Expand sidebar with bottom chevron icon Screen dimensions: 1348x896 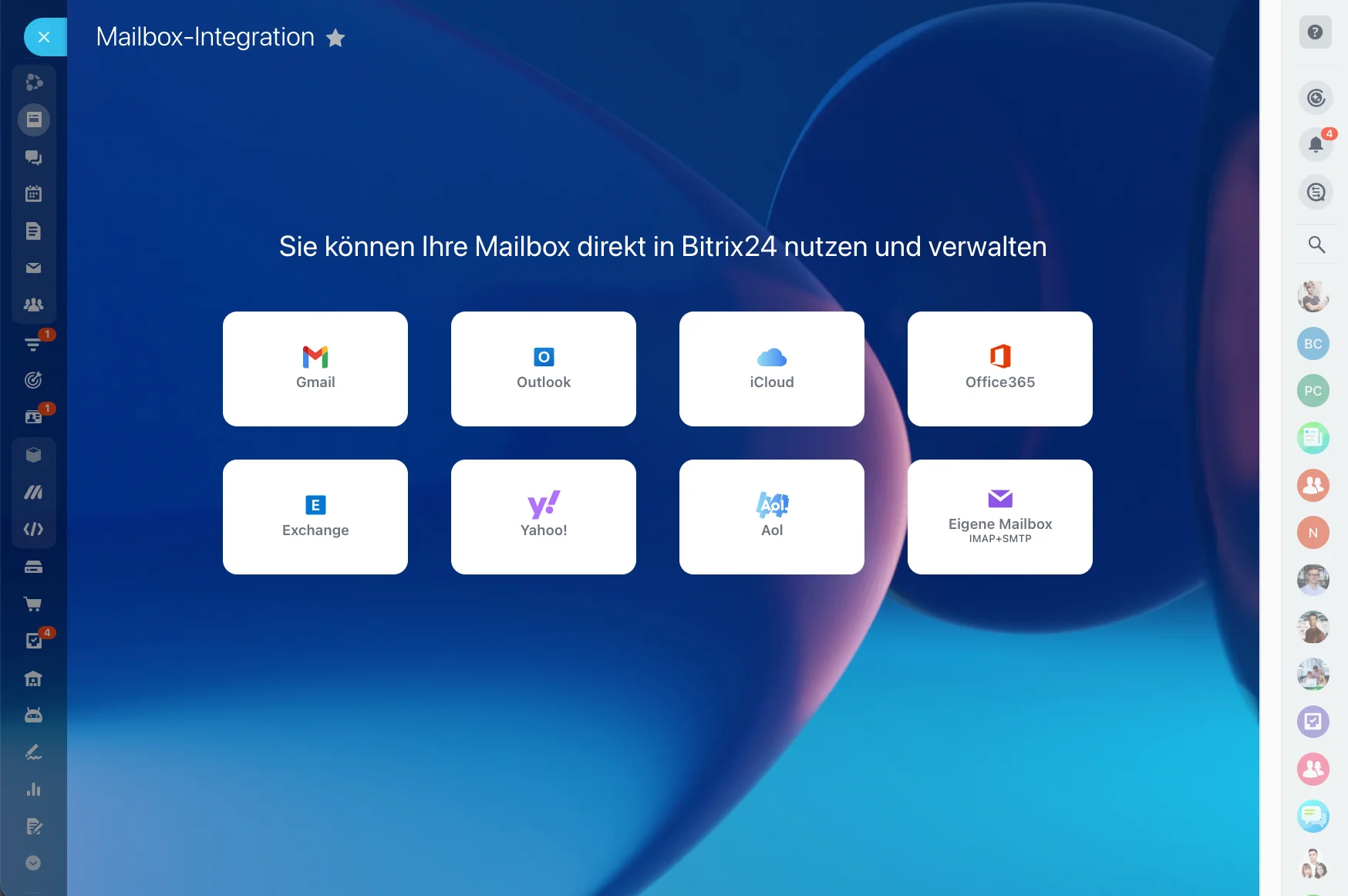[x=33, y=863]
